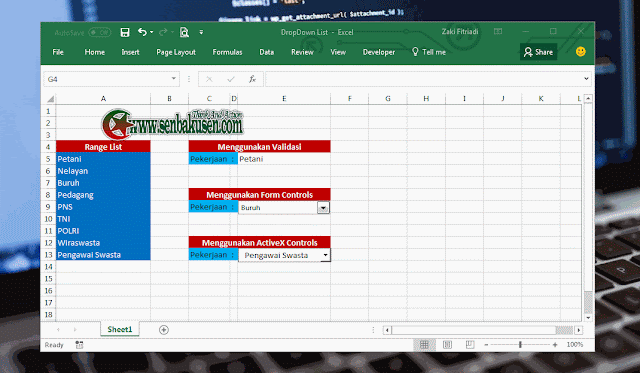Select row 4 header
The height and width of the screenshot is (373, 640).
(x=48, y=147)
